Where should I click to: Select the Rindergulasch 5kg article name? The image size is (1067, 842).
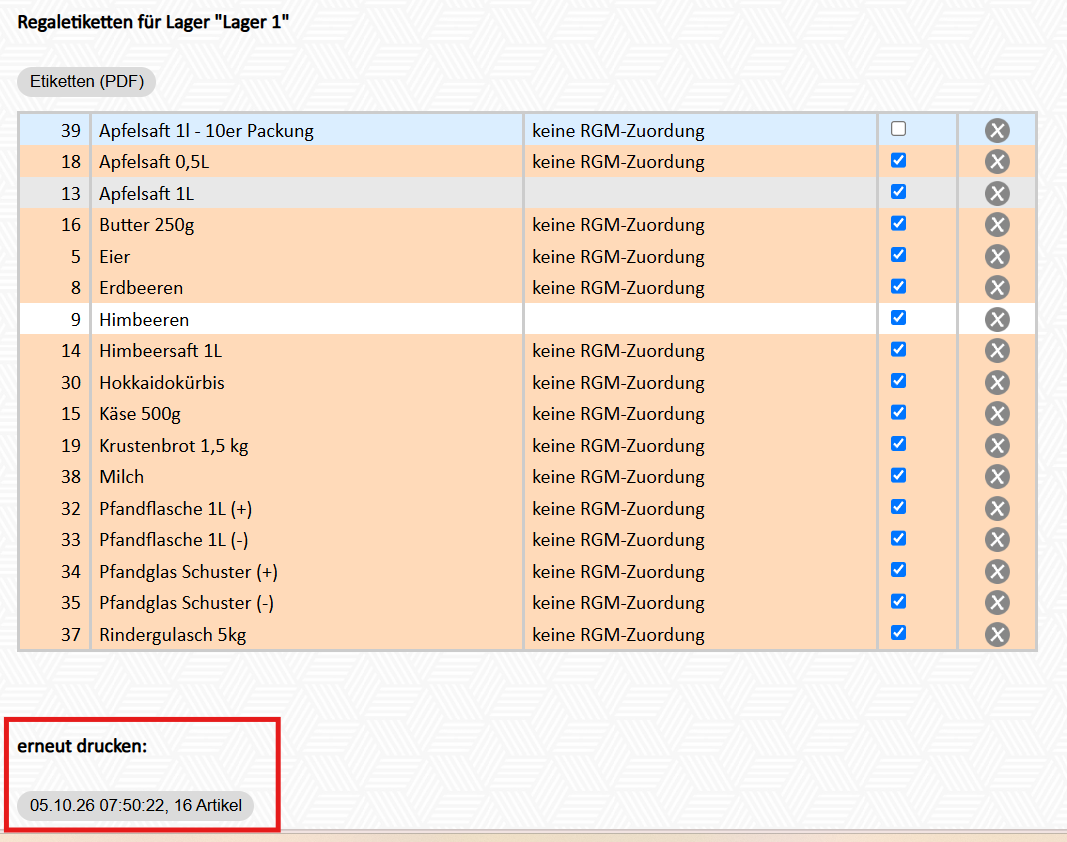(x=173, y=635)
